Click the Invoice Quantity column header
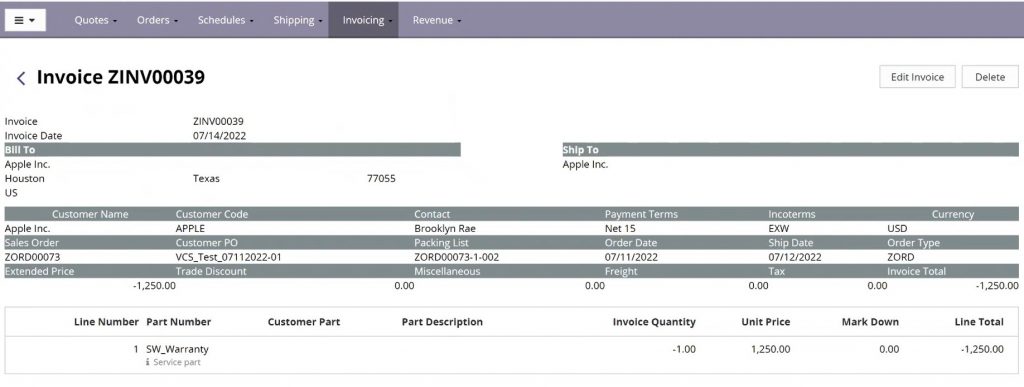The height and width of the screenshot is (387, 1024). pos(654,322)
